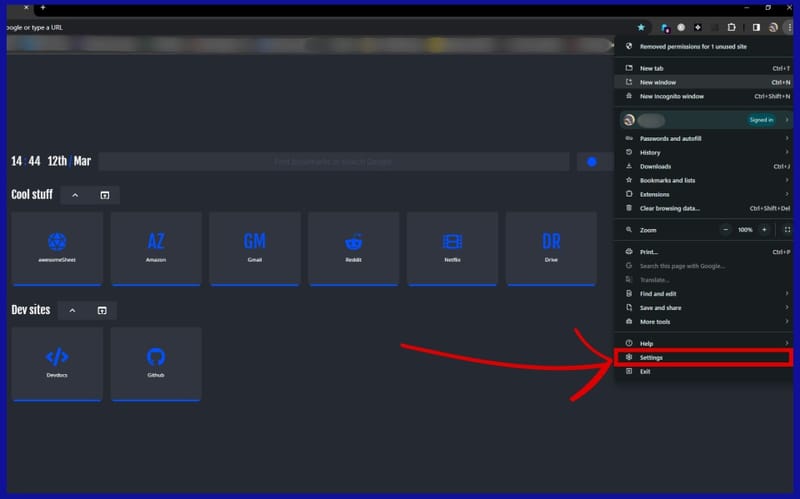Collapse the Dev sites group chevron
The width and height of the screenshot is (800, 499).
click(72, 311)
